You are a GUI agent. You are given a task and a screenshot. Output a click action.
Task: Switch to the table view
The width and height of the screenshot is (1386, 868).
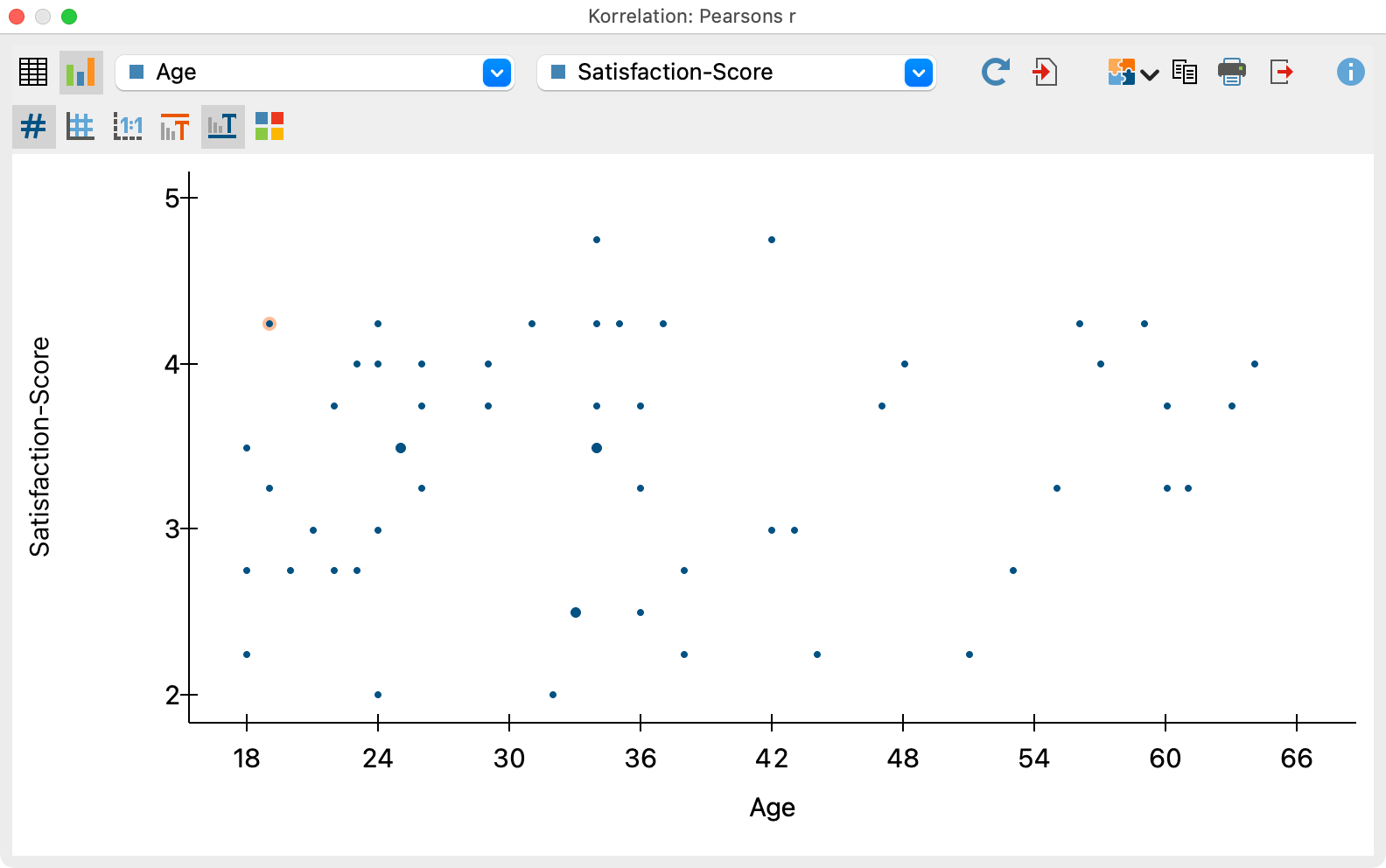point(33,72)
